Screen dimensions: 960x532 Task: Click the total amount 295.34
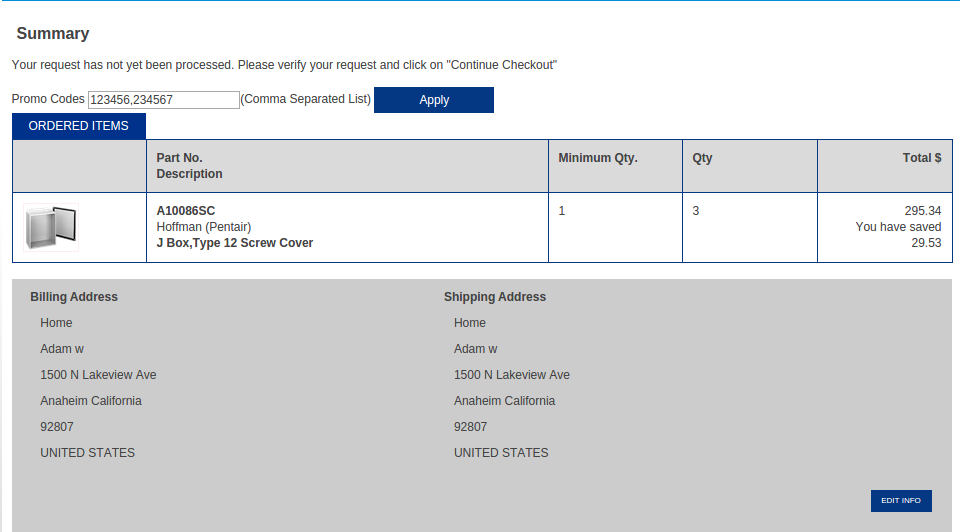[923, 211]
